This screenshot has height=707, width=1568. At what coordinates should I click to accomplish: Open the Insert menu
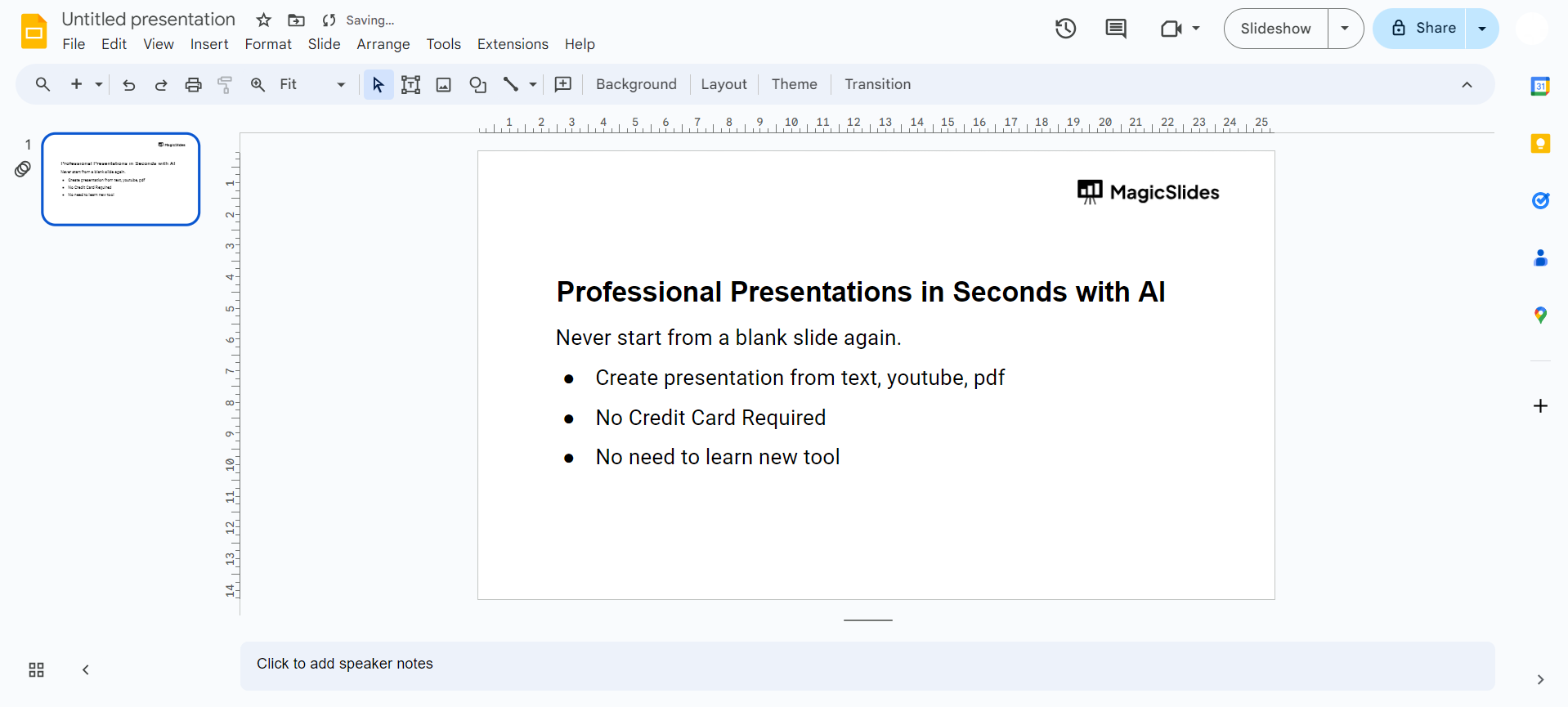(209, 44)
